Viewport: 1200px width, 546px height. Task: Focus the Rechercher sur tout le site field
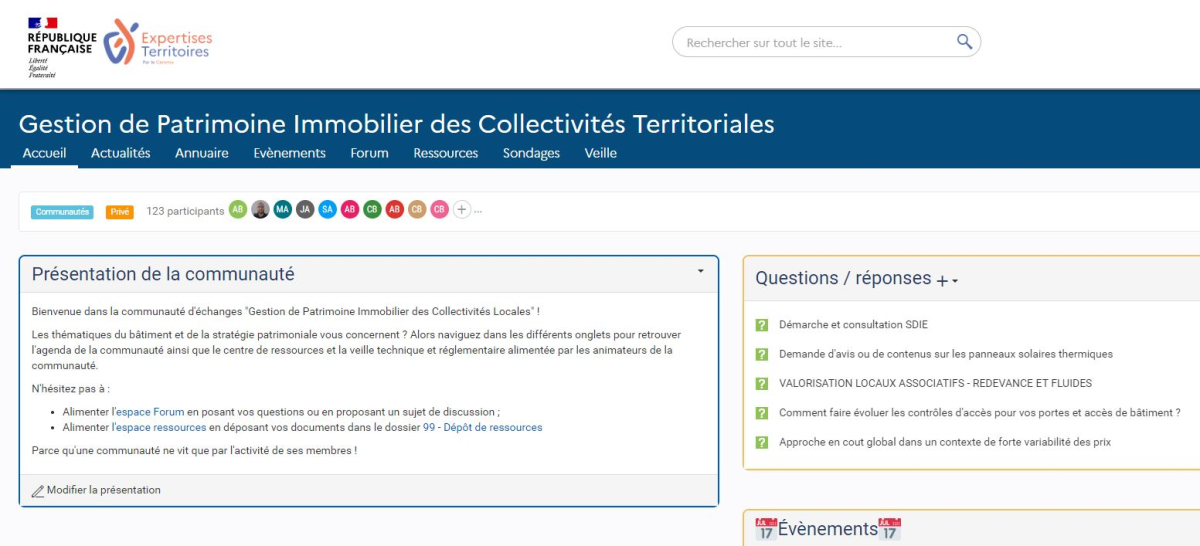click(815, 43)
